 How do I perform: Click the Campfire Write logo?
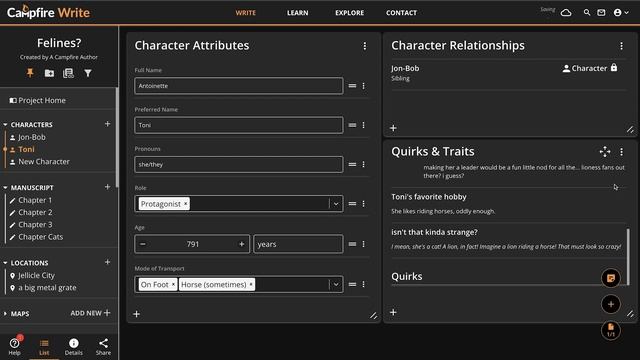tap(48, 12)
